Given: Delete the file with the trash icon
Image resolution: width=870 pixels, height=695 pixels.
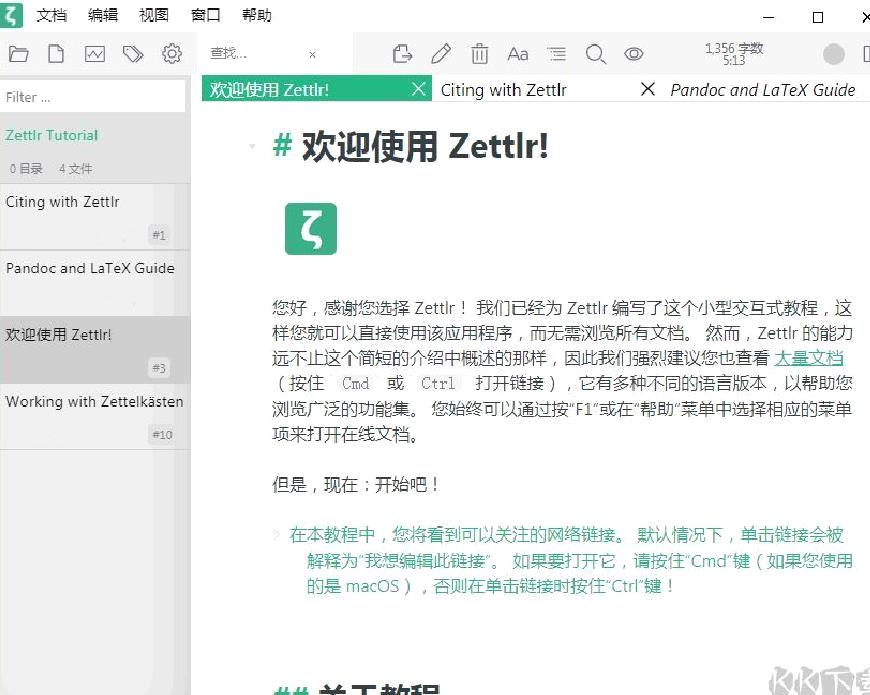Looking at the screenshot, I should click(479, 54).
